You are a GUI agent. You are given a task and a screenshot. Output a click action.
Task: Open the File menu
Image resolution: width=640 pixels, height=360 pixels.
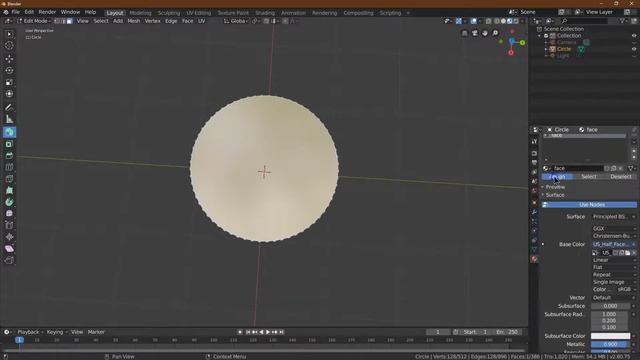tap(16, 12)
